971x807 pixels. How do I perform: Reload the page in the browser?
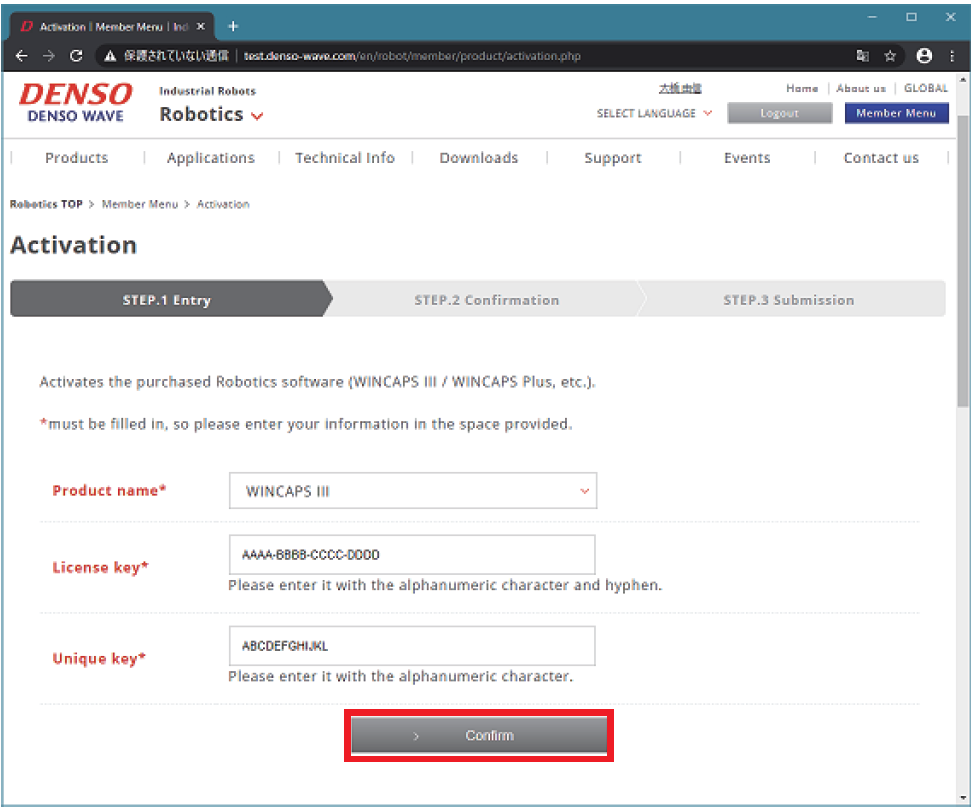pos(76,56)
